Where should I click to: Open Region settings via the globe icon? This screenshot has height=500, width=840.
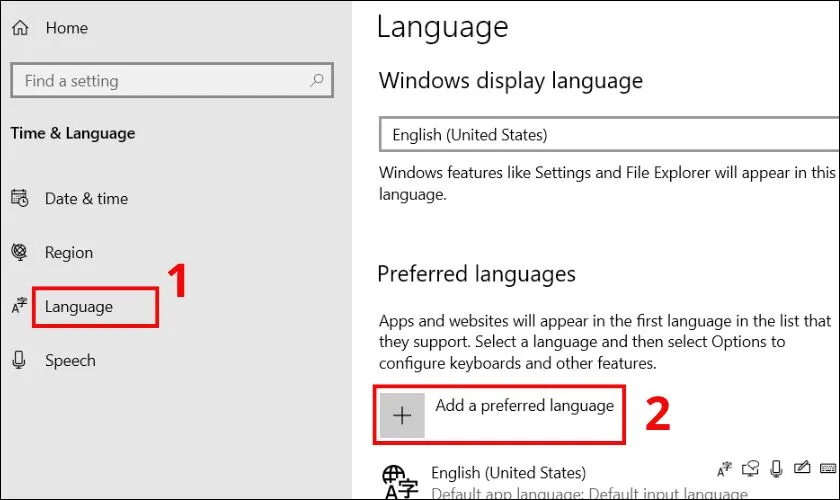click(x=20, y=253)
